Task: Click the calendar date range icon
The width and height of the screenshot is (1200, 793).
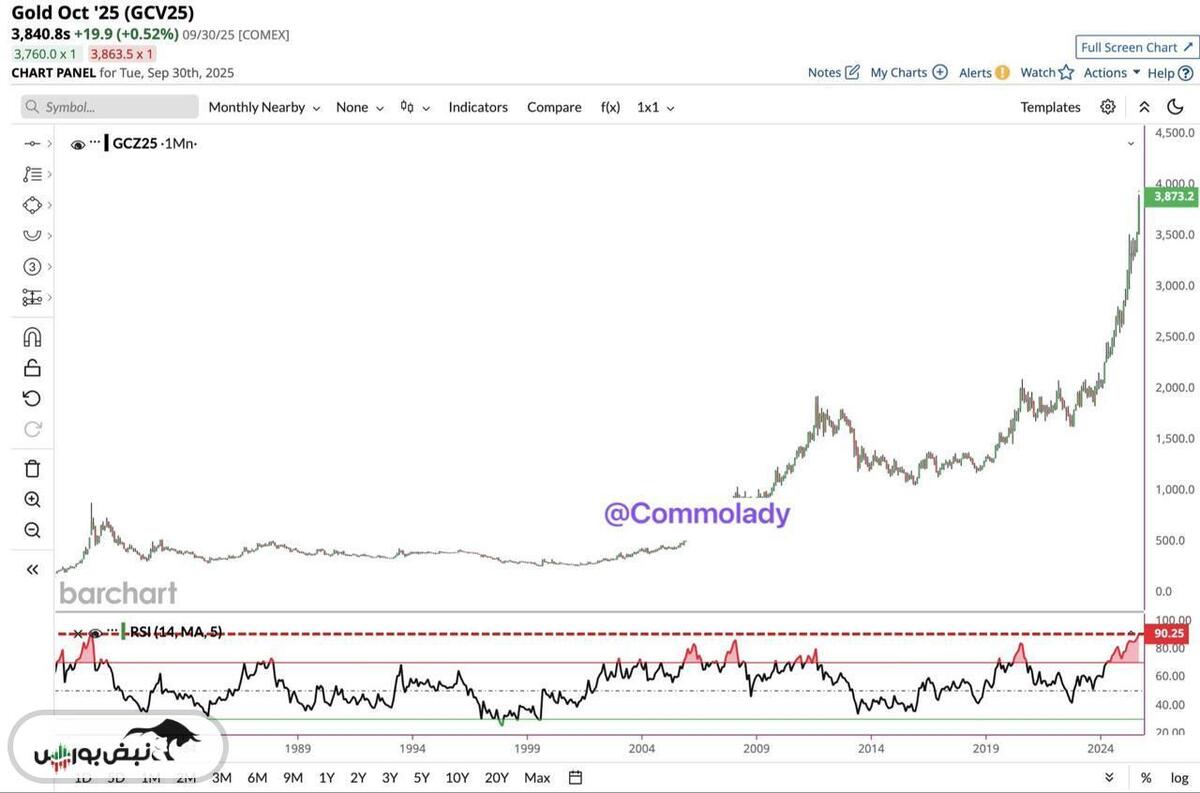Action: point(575,777)
